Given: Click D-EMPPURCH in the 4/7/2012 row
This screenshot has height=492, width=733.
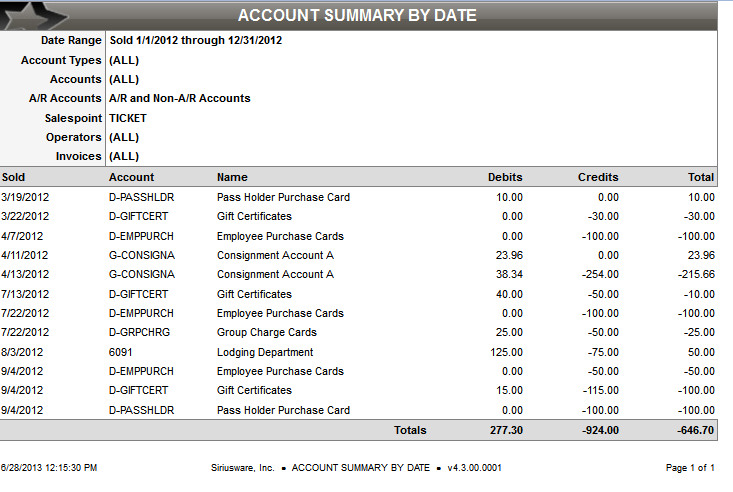Looking at the screenshot, I should 141,236.
